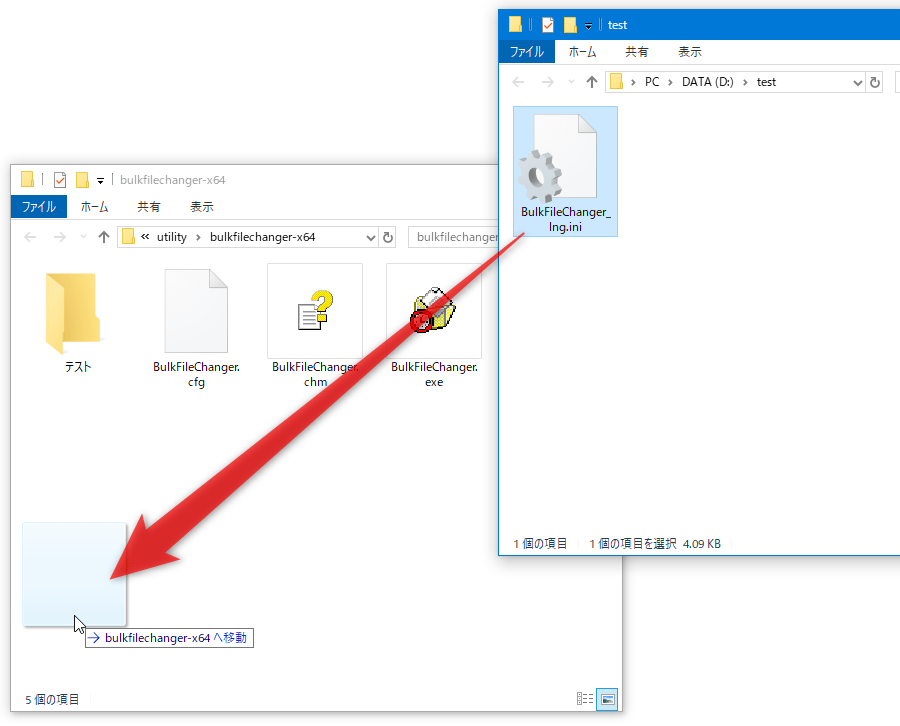Click the New Folder icon in the test window's title bar

(570, 25)
